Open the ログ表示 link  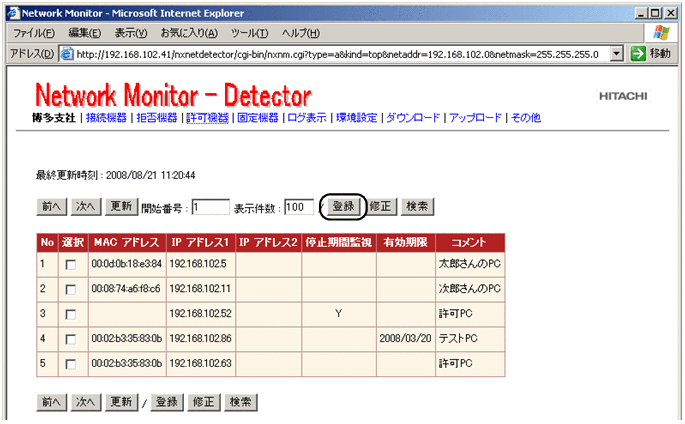(307, 117)
